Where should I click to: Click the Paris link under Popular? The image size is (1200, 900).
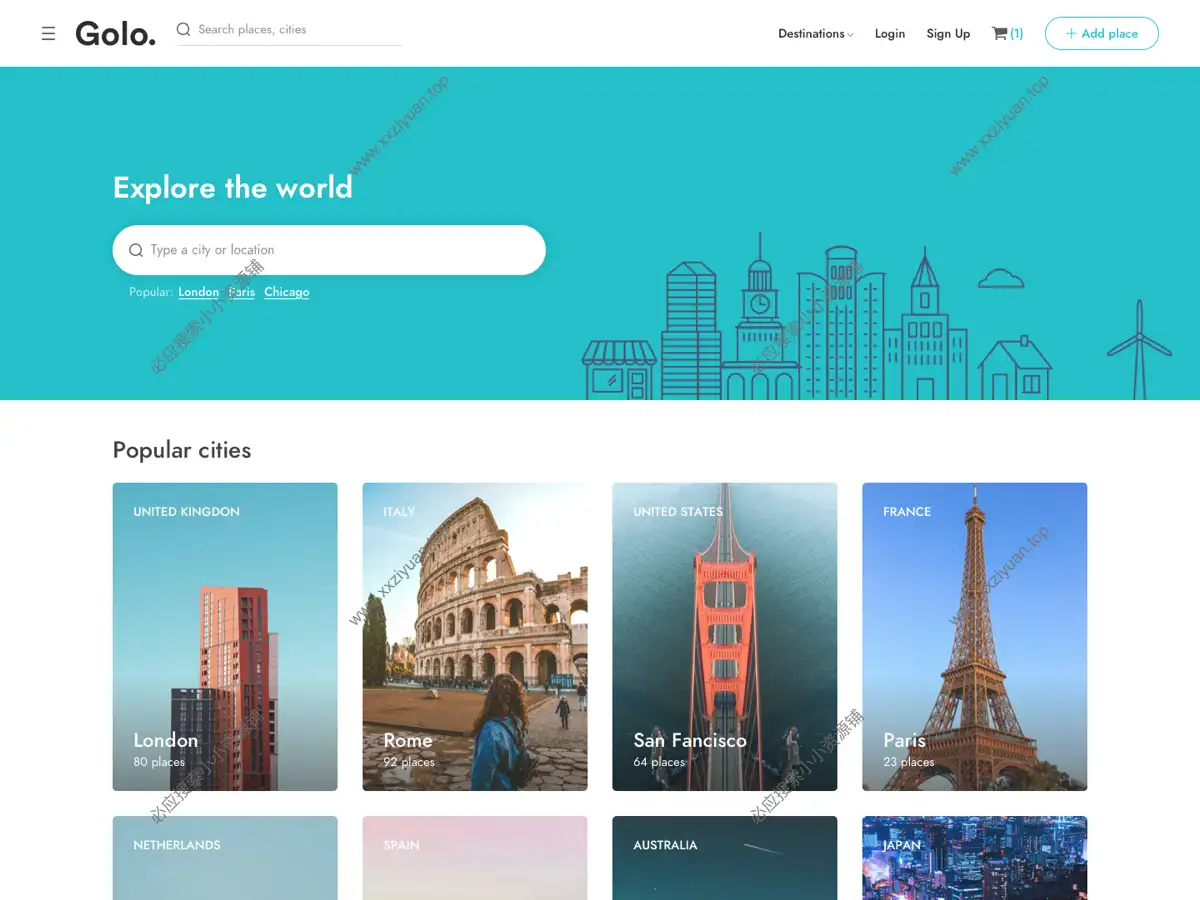[x=241, y=292]
